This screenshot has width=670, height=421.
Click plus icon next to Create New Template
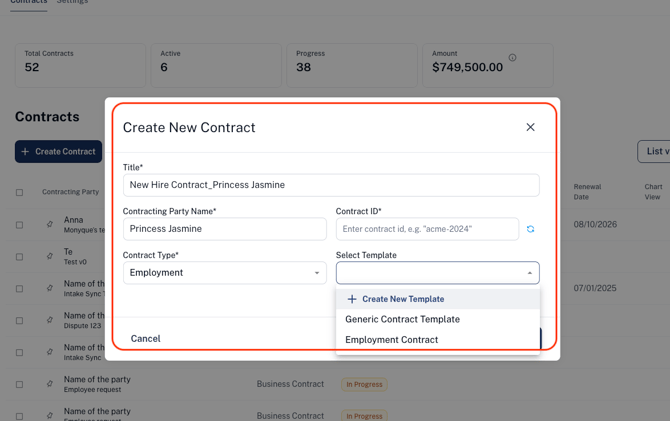[x=352, y=299]
